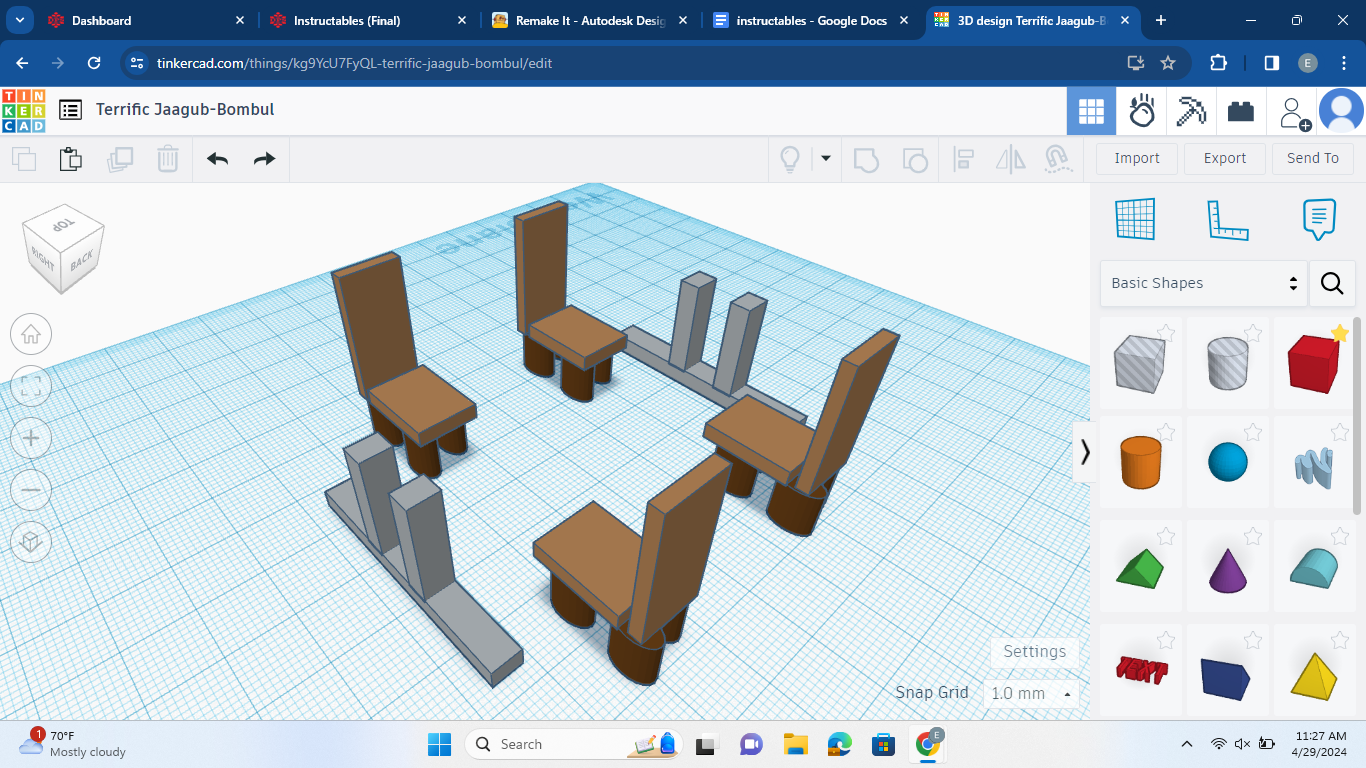
Task: Select the Workplane tool
Action: click(1135, 219)
